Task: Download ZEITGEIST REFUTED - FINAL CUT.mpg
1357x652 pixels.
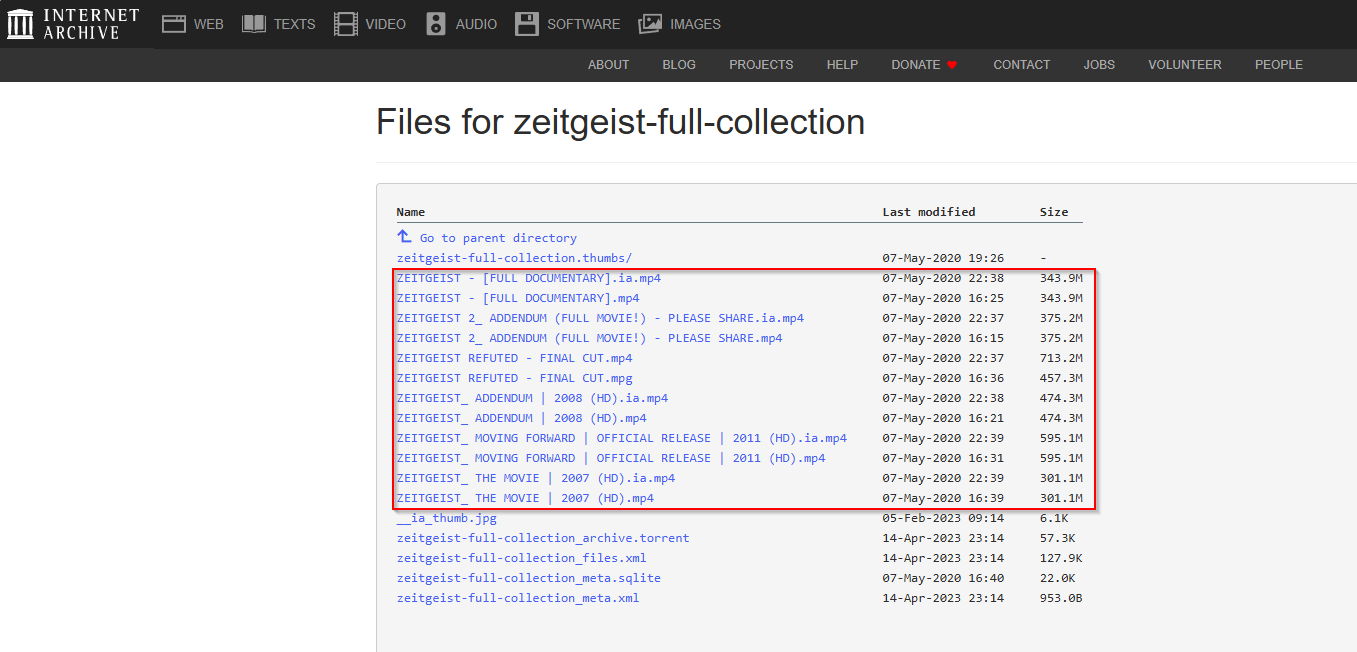Action: (x=514, y=378)
